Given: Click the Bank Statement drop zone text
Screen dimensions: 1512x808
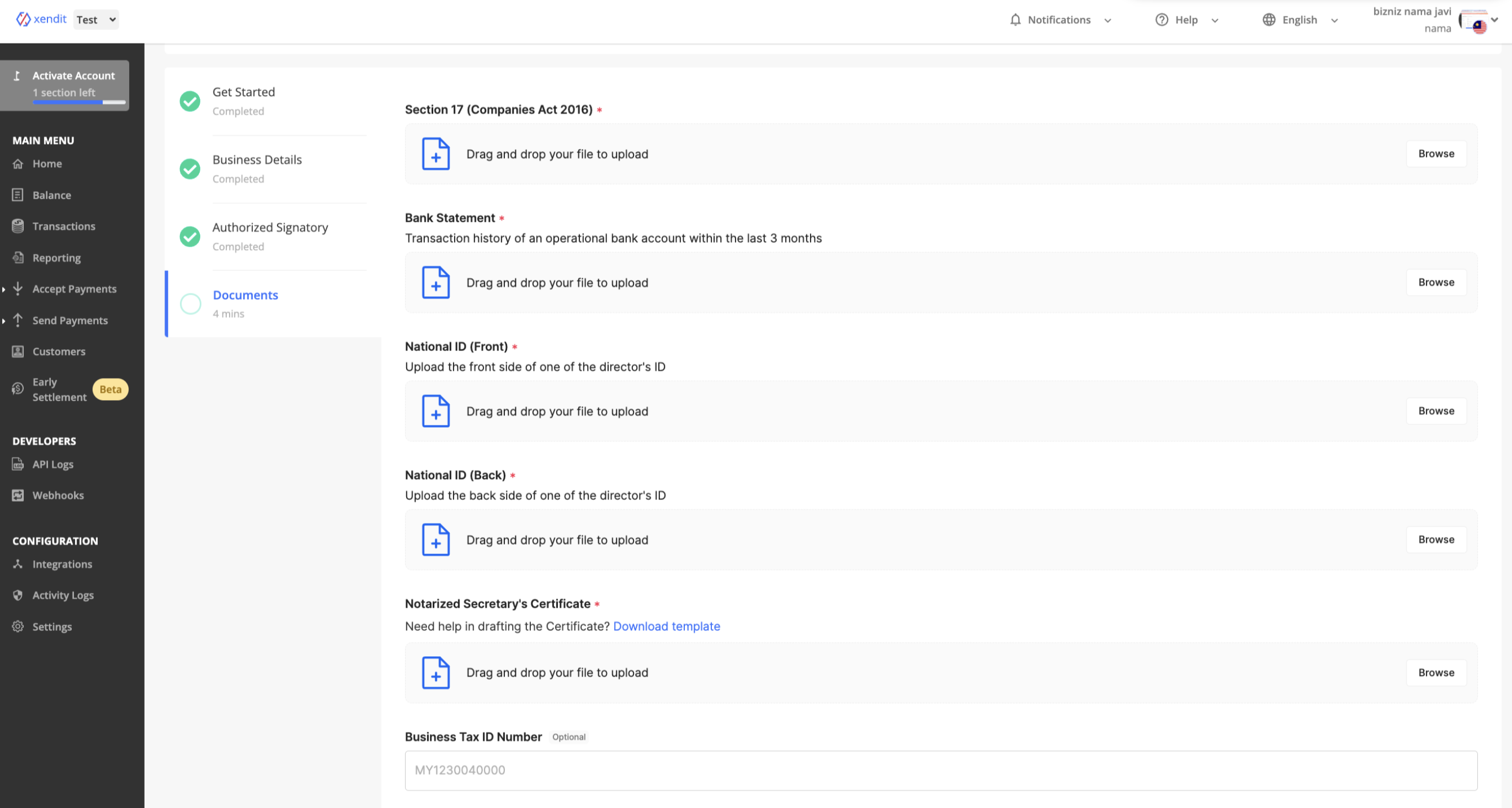Looking at the screenshot, I should tap(557, 283).
